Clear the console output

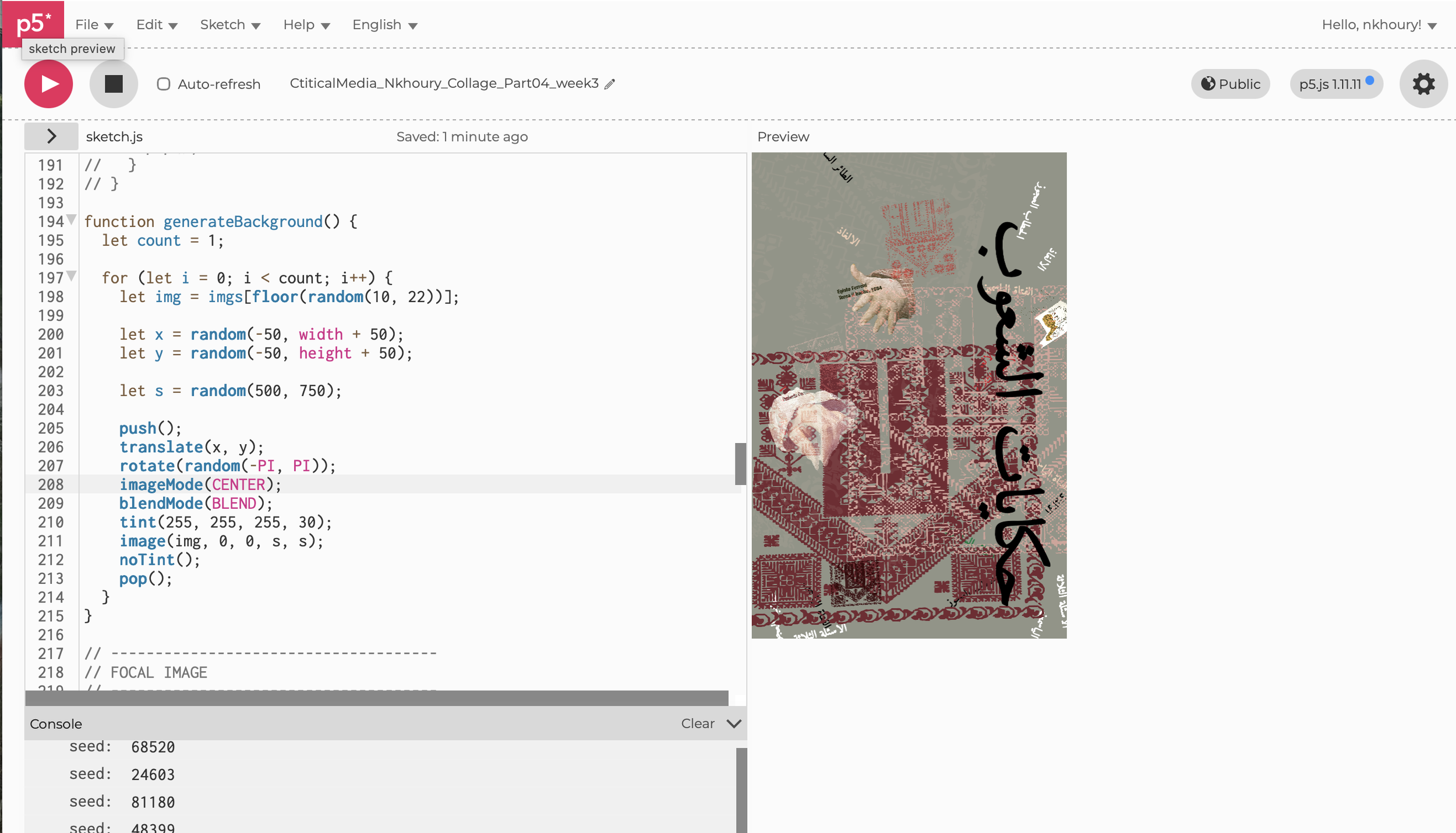click(698, 724)
